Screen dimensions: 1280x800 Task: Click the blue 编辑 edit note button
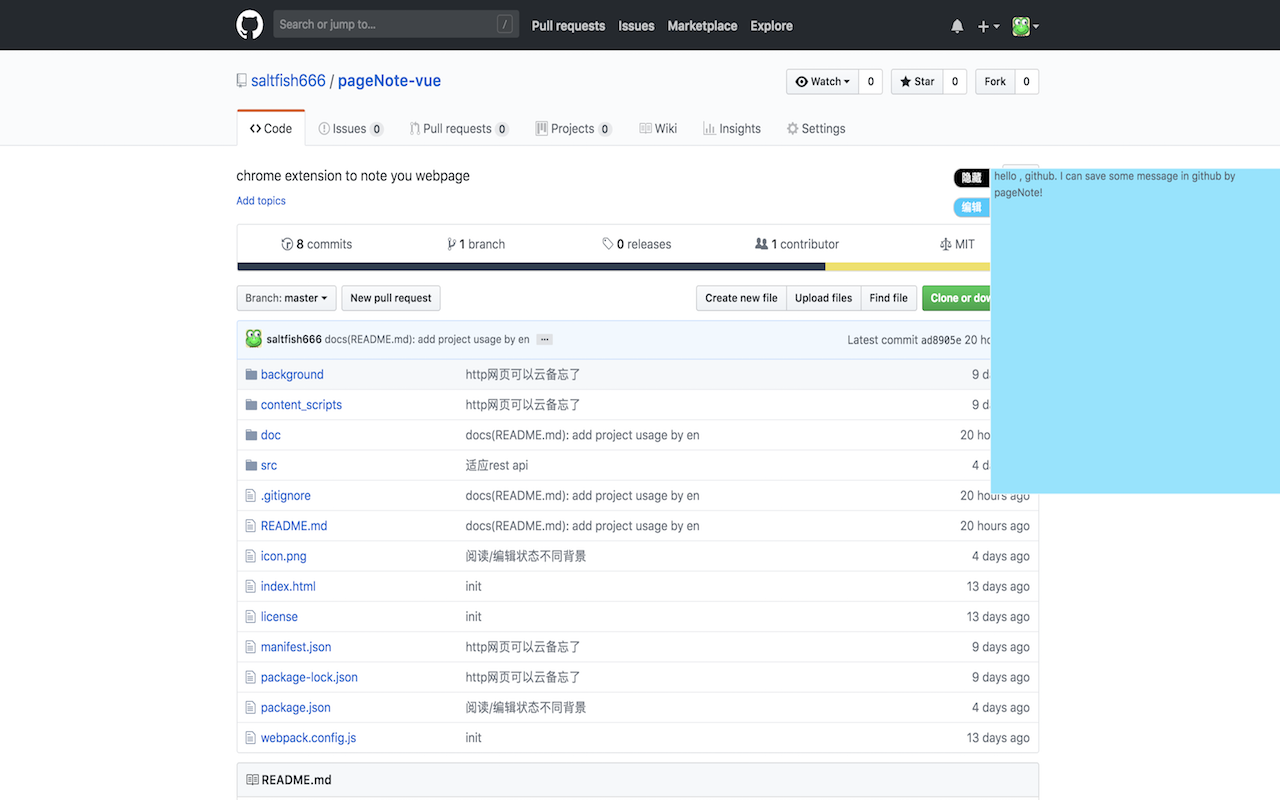coord(971,207)
